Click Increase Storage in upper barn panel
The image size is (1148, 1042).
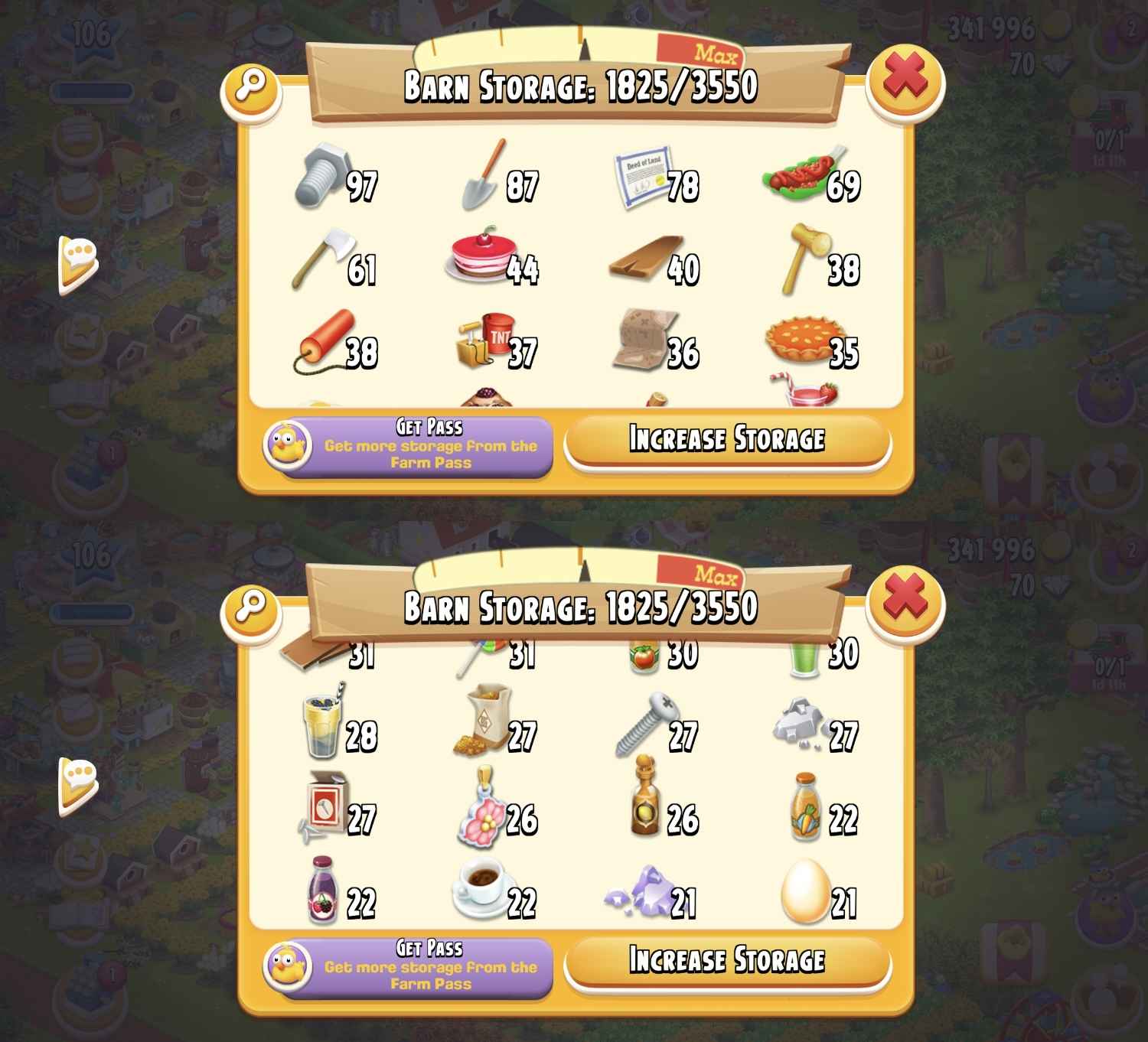[727, 441]
